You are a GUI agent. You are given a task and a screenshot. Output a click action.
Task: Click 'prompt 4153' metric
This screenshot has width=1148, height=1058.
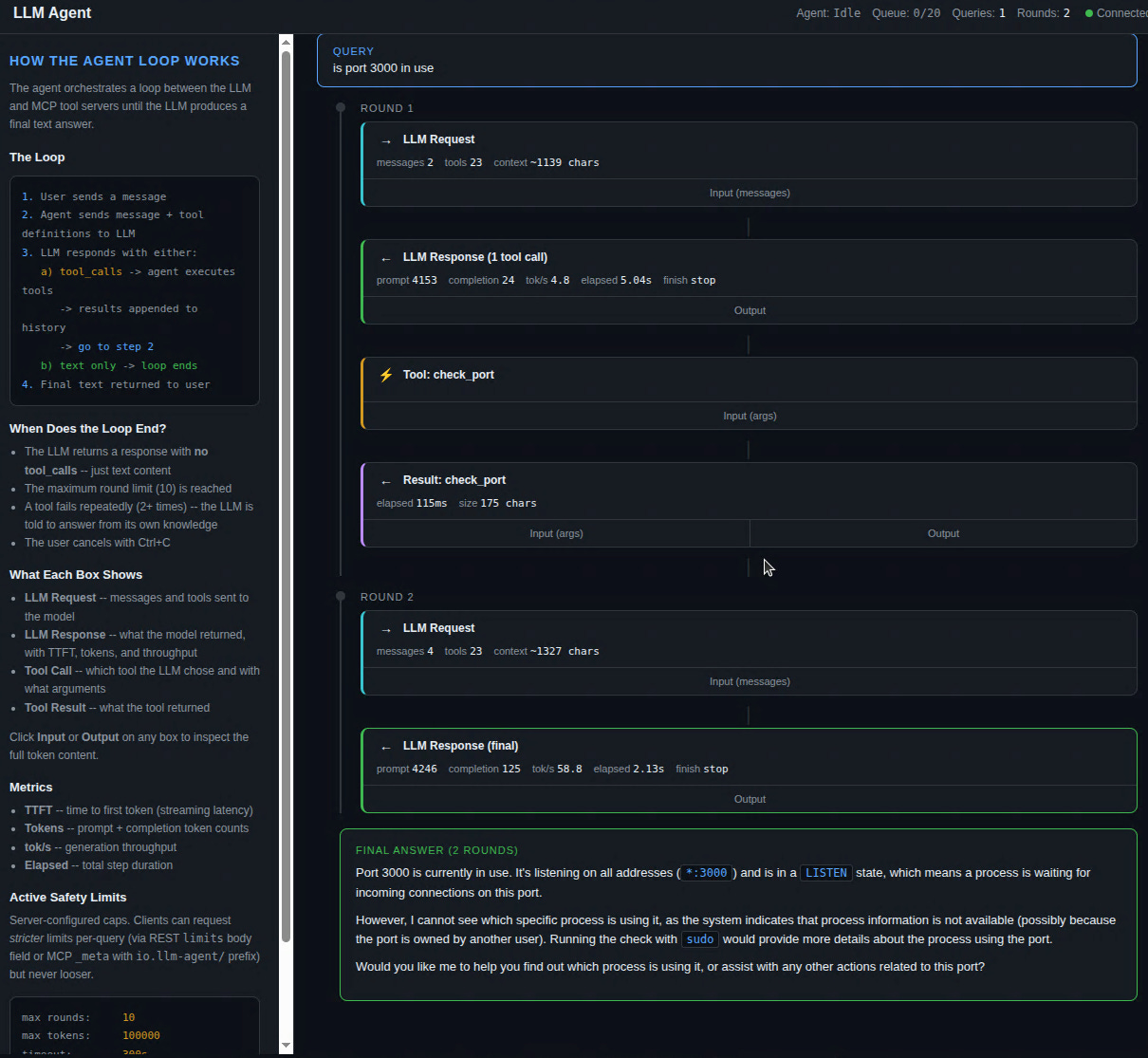coord(407,280)
